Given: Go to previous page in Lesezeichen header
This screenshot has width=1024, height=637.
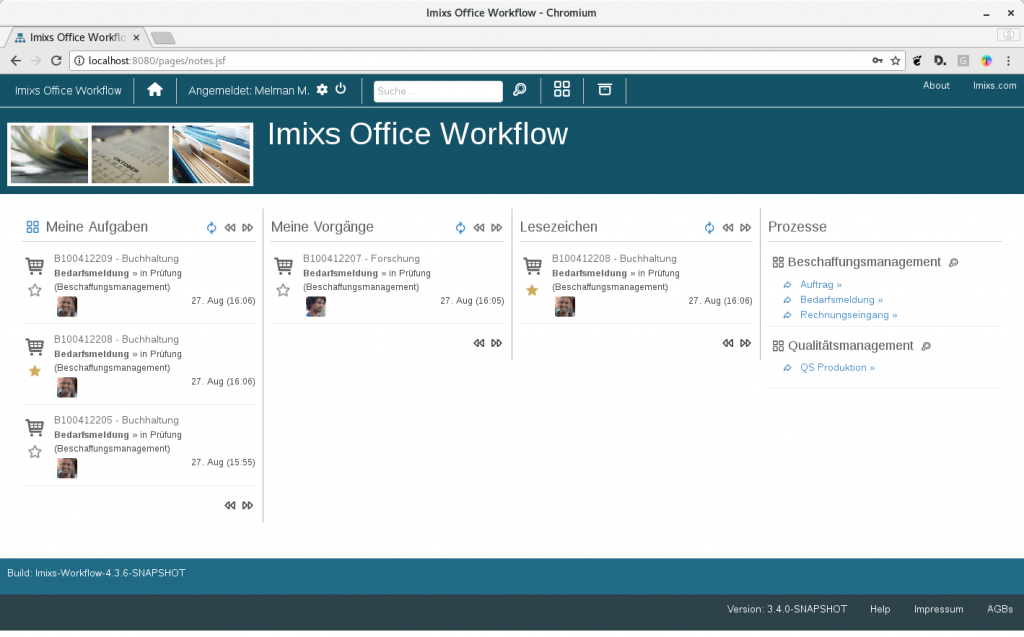Looking at the screenshot, I should (x=728, y=228).
